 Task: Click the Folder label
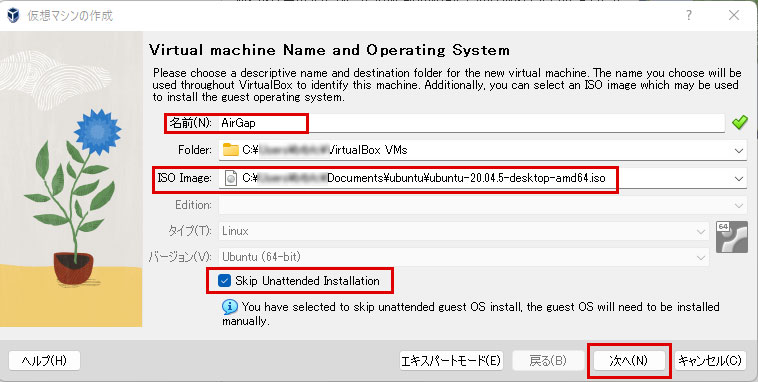pyautogui.click(x=195, y=150)
